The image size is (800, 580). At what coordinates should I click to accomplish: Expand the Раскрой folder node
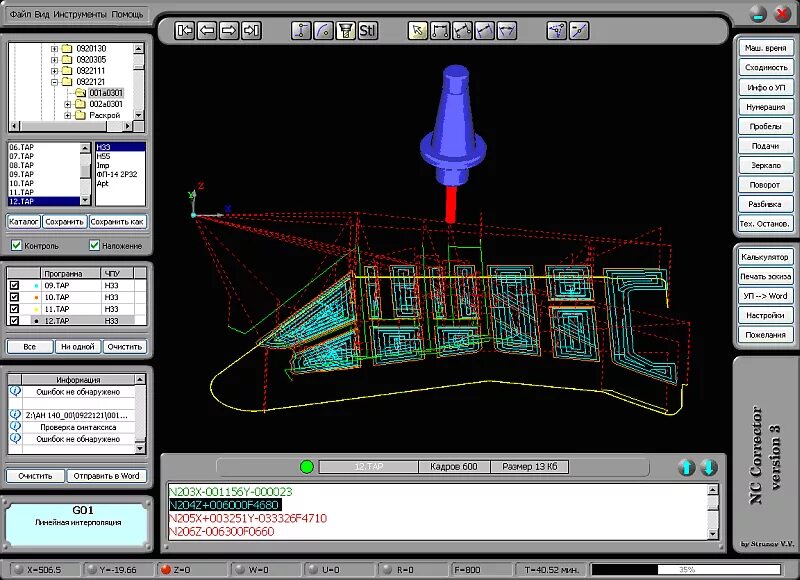pyautogui.click(x=67, y=115)
